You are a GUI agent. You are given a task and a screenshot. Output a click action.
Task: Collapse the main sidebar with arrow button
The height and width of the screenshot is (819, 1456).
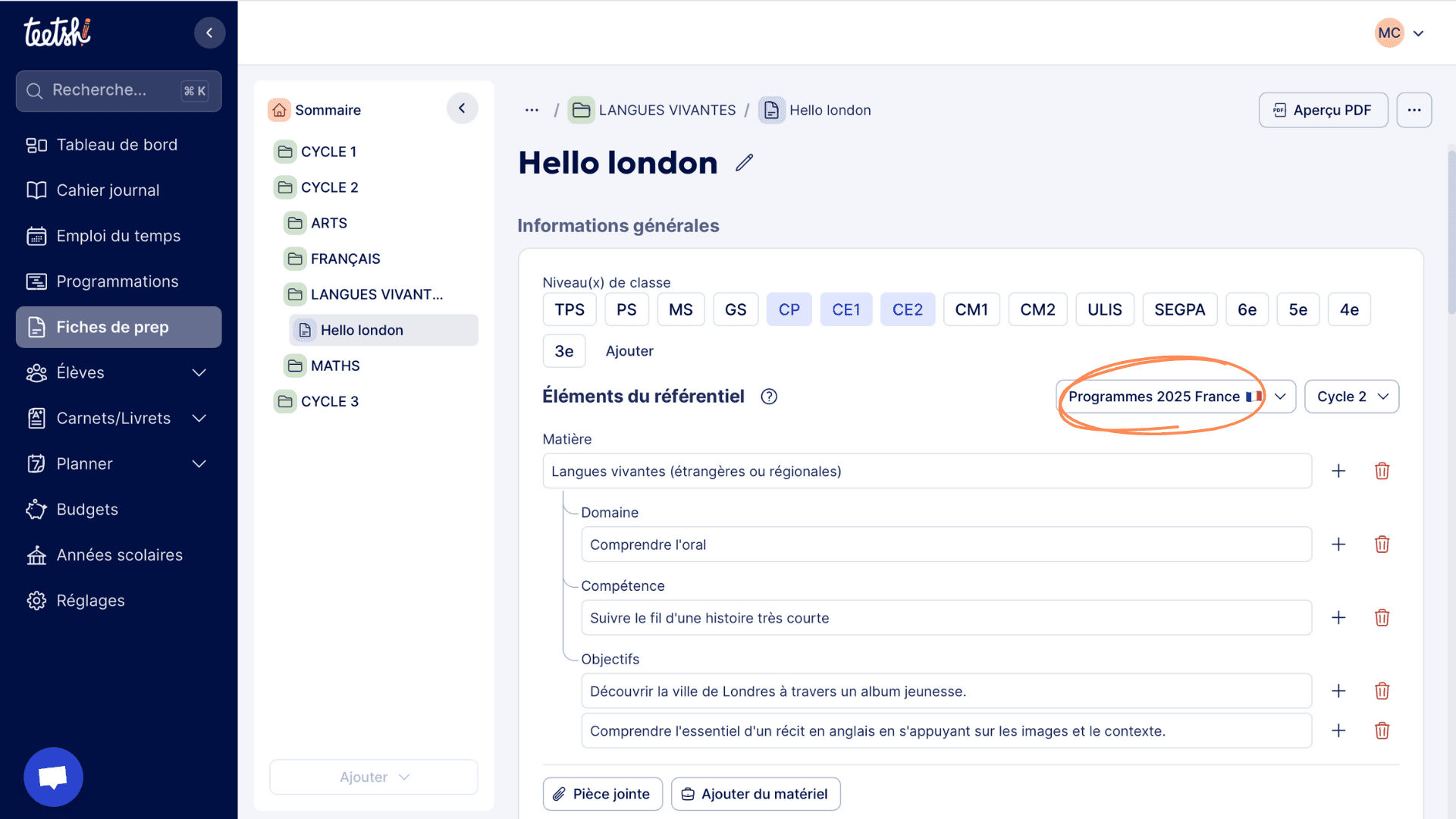[x=209, y=33]
